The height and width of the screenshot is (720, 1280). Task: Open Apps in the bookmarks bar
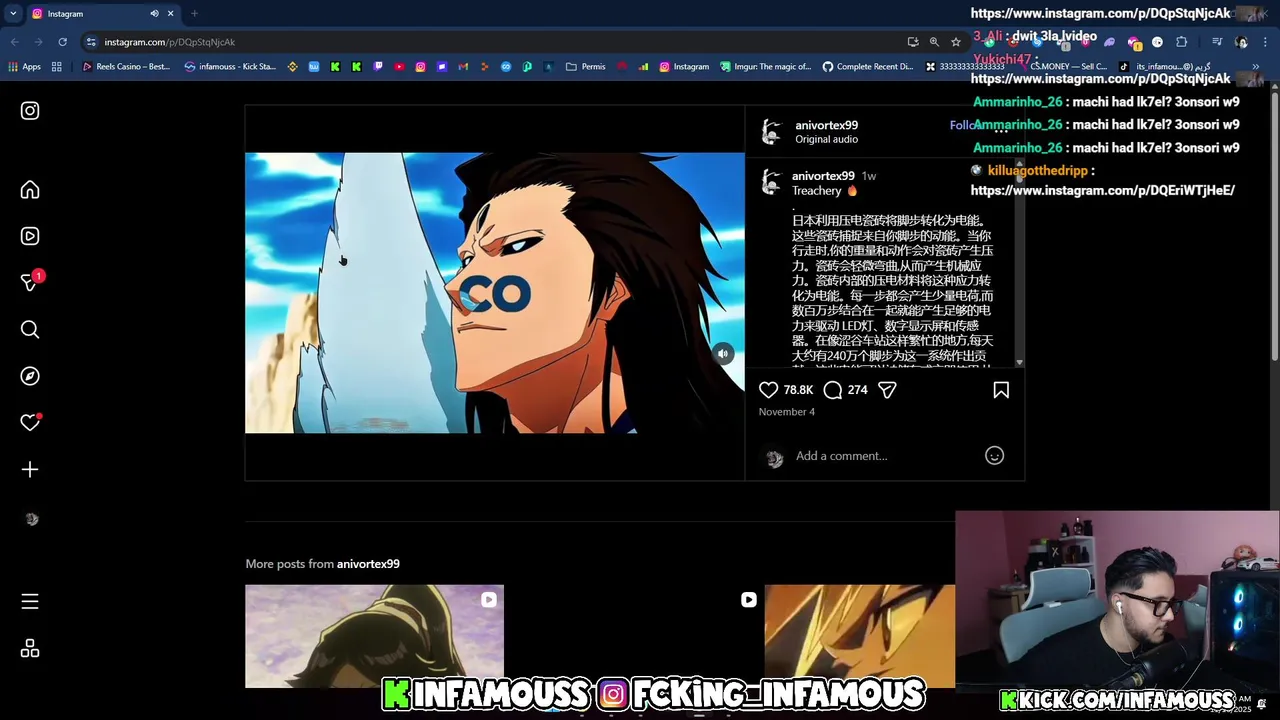(24, 67)
